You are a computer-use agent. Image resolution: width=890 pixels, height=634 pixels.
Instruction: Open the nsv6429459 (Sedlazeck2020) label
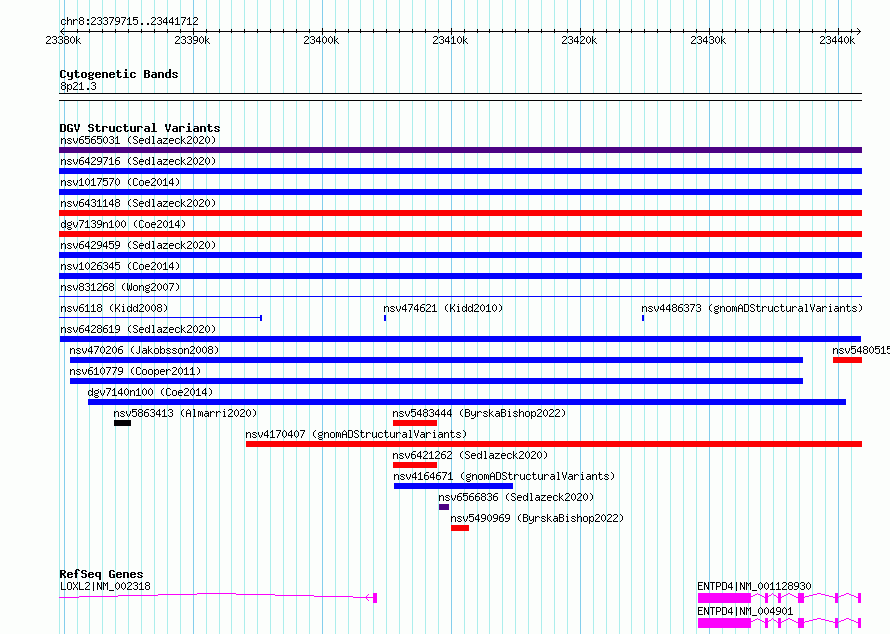pyautogui.click(x=138, y=245)
